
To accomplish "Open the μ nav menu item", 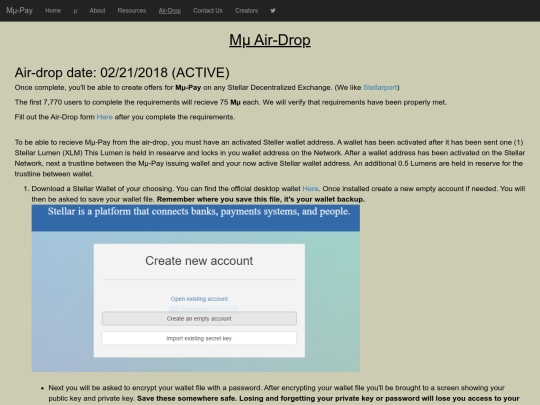I will click(x=75, y=11).
